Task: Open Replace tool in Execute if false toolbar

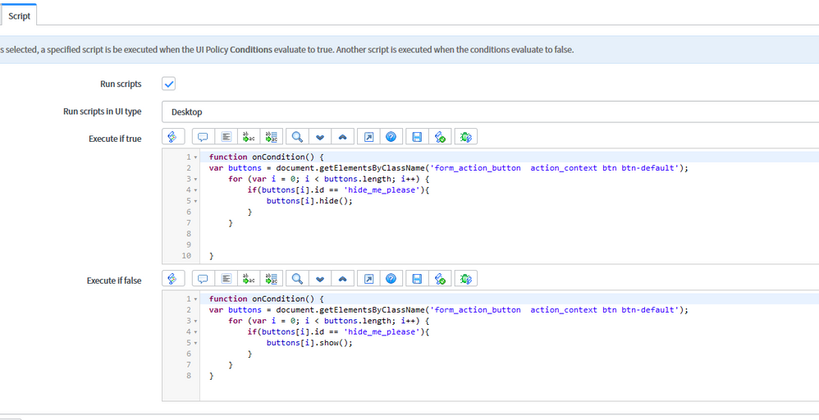Action: coord(249,278)
